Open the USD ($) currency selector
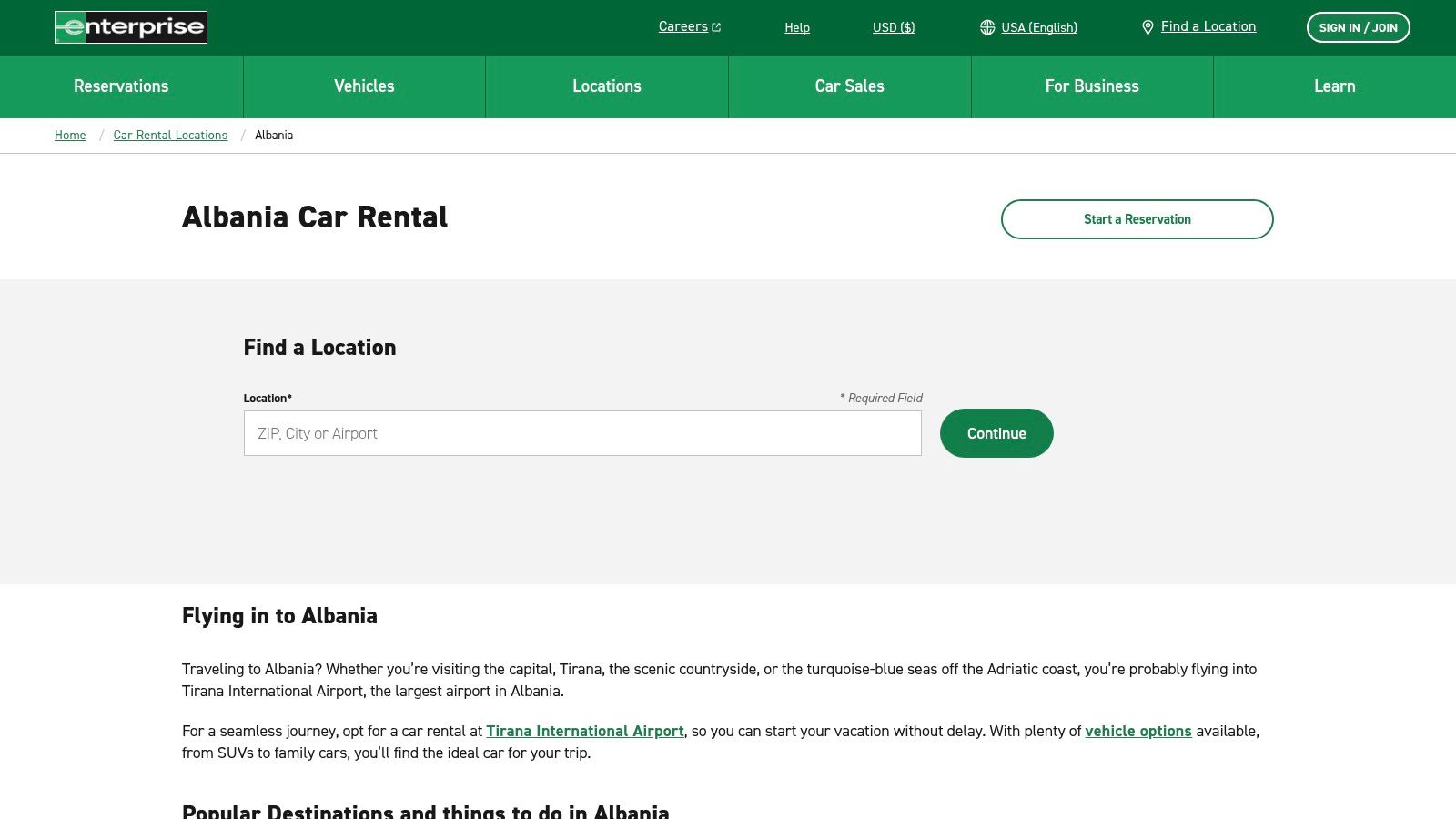 (x=894, y=27)
